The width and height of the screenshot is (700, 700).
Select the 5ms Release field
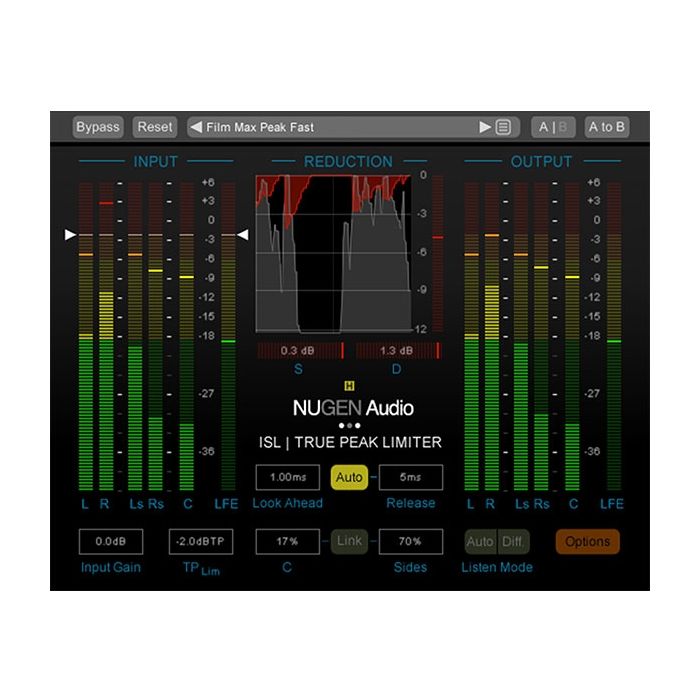tap(411, 477)
